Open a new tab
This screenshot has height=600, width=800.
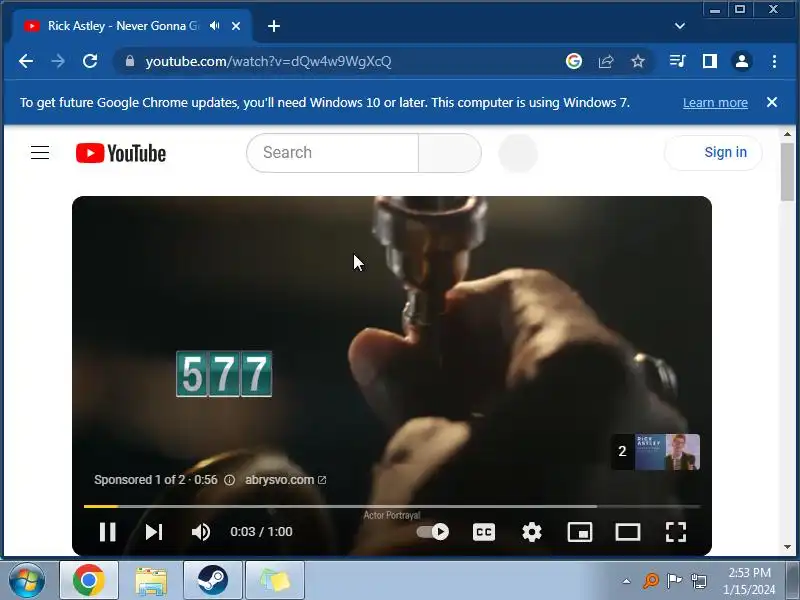274,26
